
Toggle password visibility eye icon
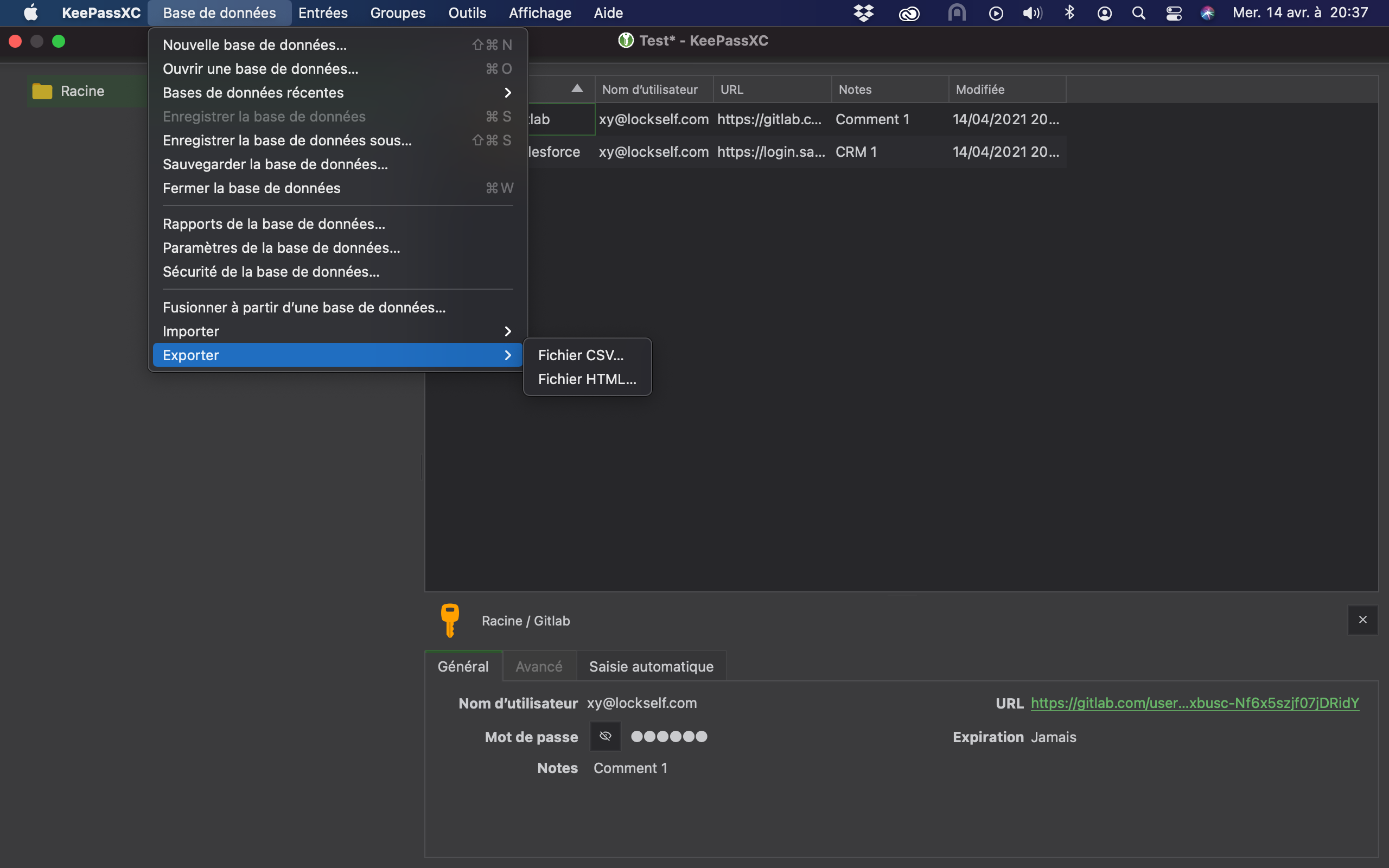pos(606,736)
